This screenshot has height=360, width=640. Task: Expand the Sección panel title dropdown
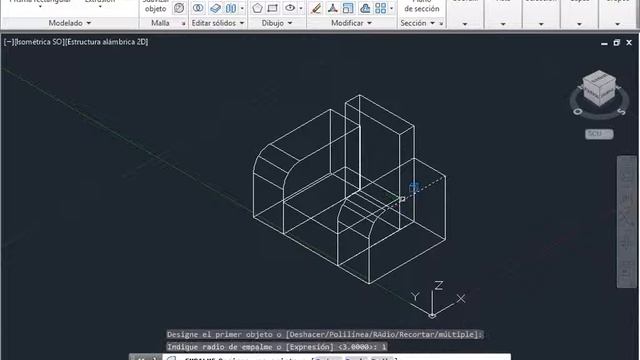tap(417, 23)
